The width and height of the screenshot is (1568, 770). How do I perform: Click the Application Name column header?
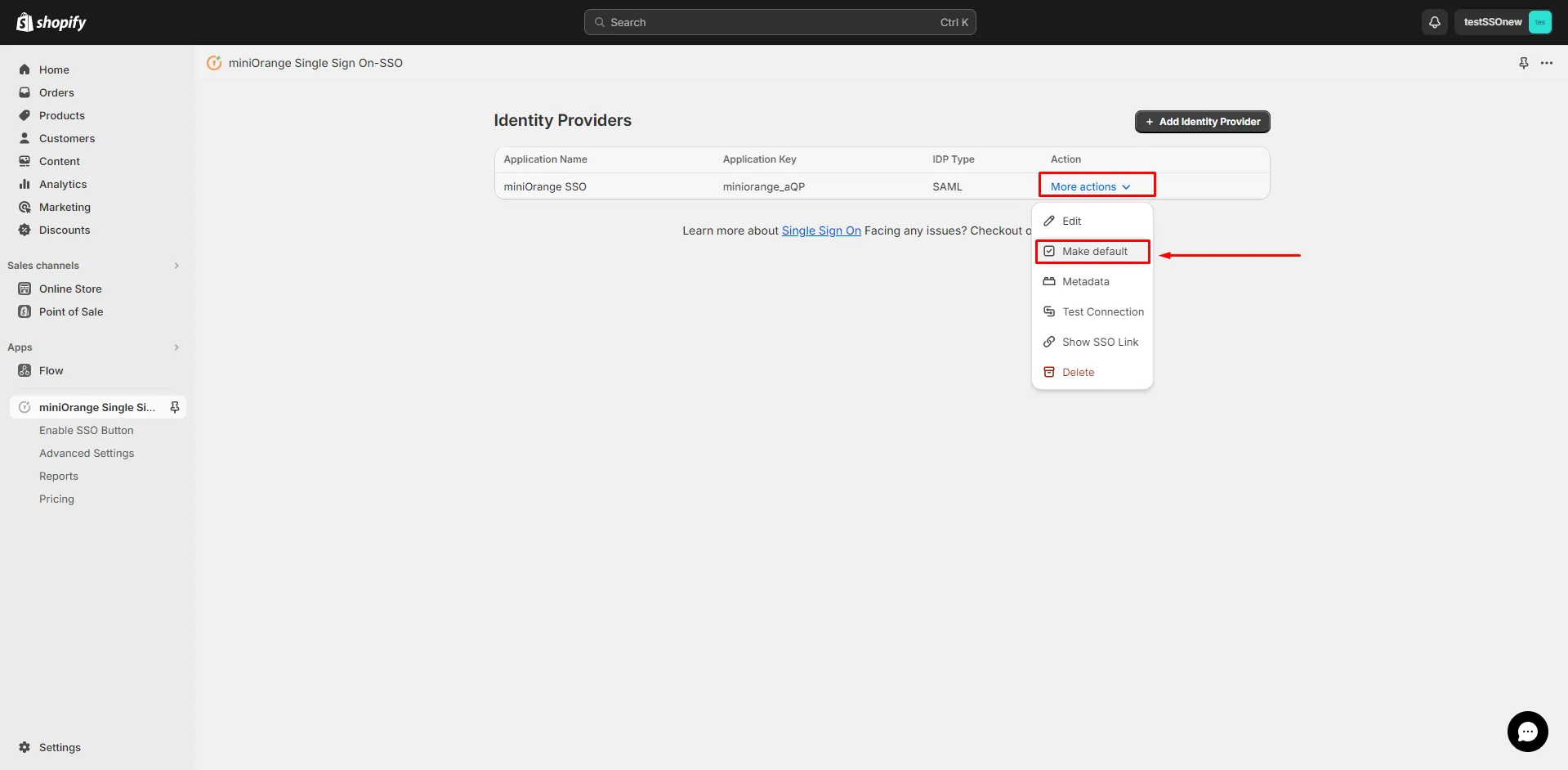click(545, 159)
